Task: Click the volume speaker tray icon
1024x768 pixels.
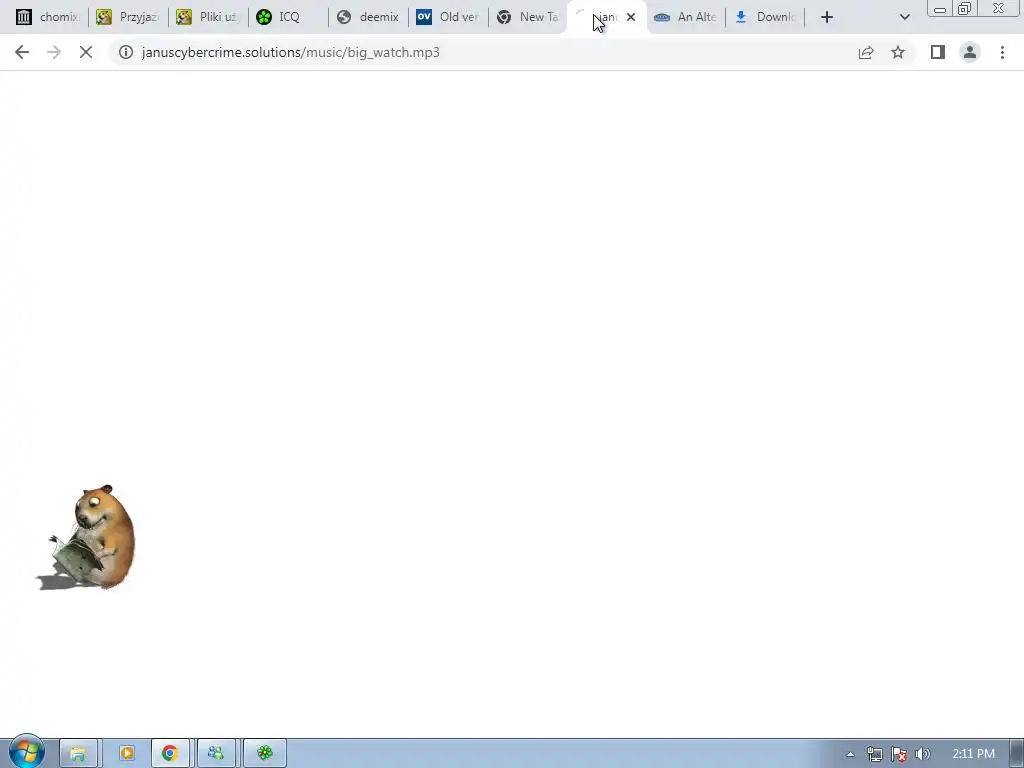Action: point(923,754)
